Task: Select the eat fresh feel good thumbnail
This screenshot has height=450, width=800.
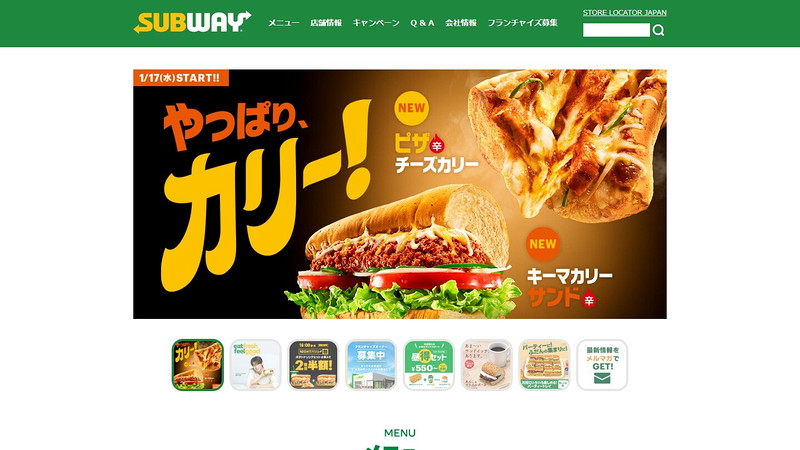Action: (256, 365)
